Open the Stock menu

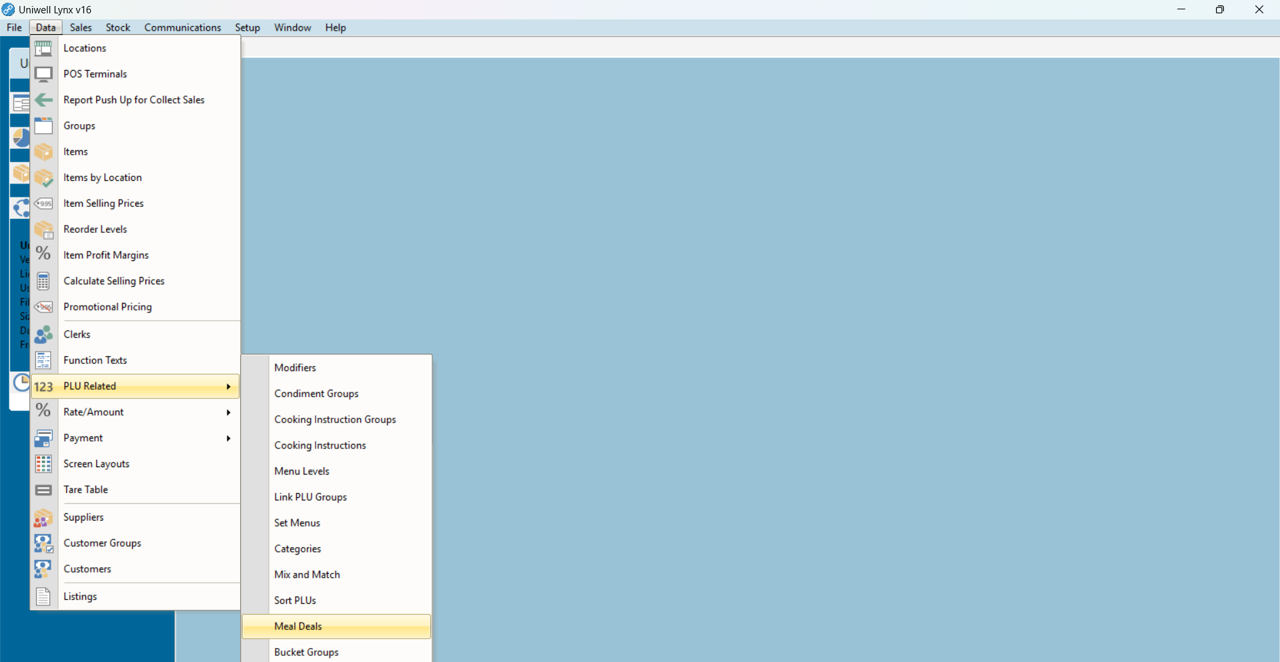118,28
